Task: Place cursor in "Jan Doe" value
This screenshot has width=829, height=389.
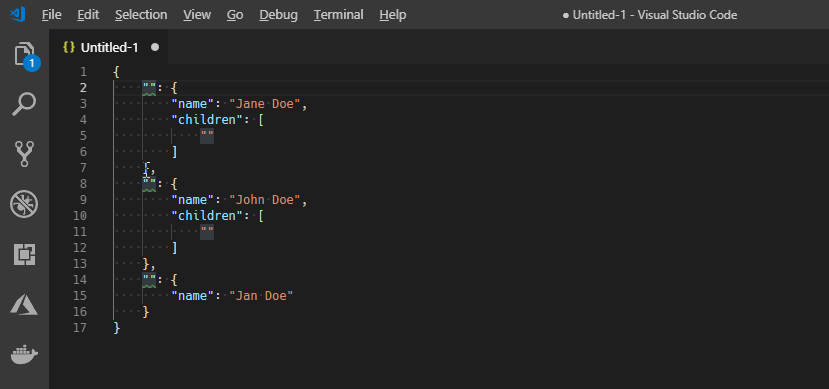Action: click(261, 296)
